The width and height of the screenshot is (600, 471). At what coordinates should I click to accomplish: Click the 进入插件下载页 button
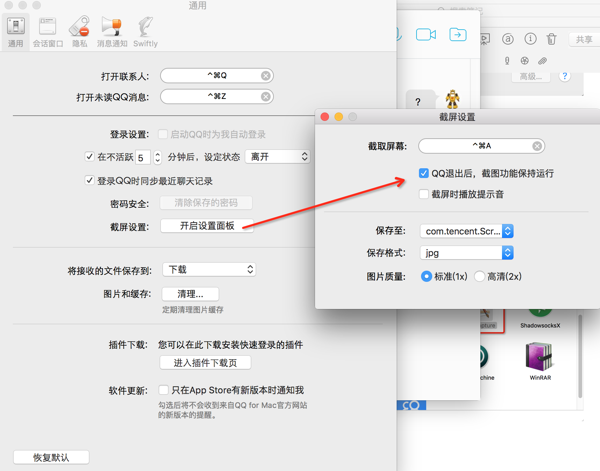tap(205, 363)
